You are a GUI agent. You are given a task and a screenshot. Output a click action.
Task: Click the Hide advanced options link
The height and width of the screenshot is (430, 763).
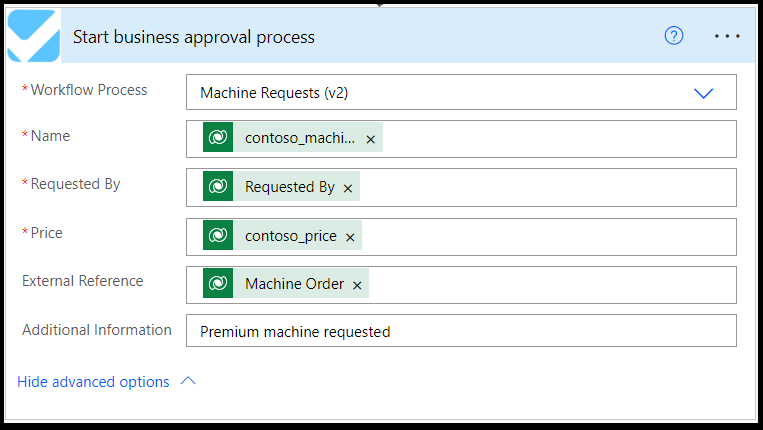coord(93,381)
